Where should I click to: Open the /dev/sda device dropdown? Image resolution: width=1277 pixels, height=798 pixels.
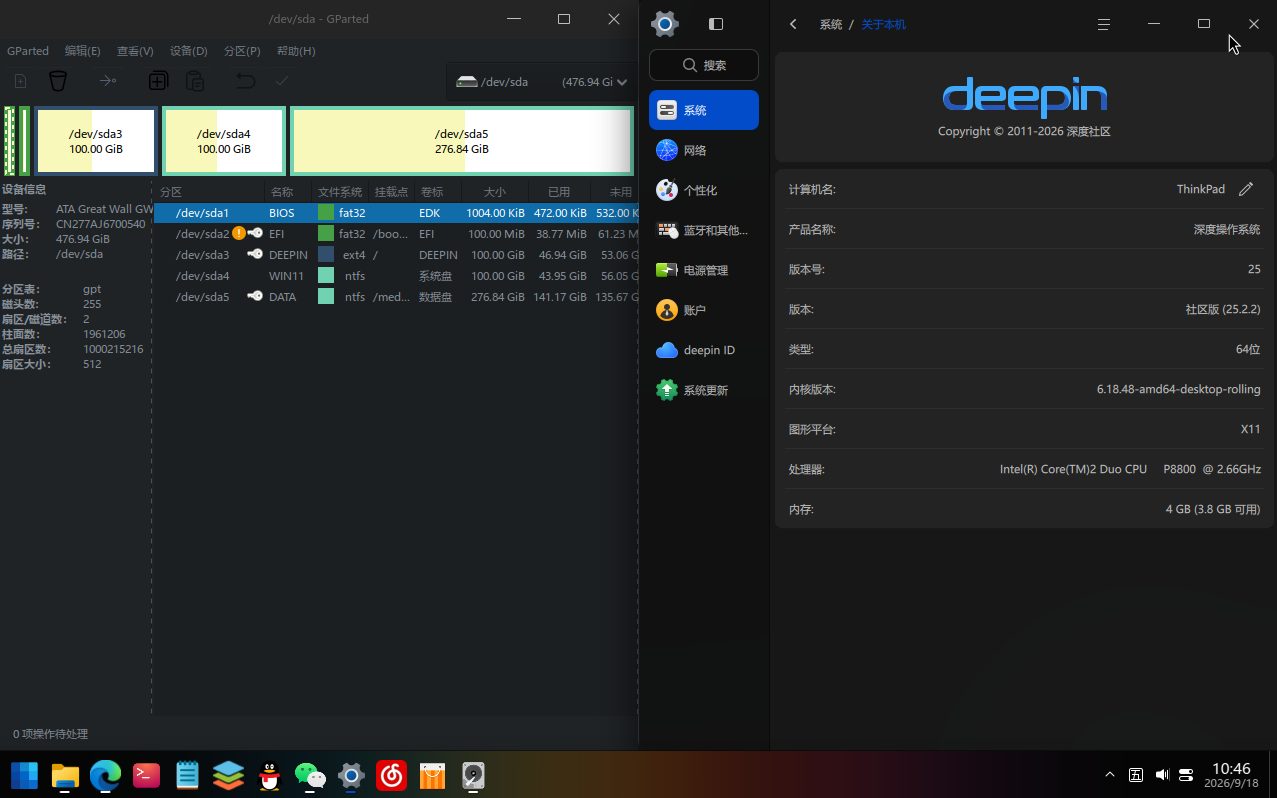tap(541, 82)
